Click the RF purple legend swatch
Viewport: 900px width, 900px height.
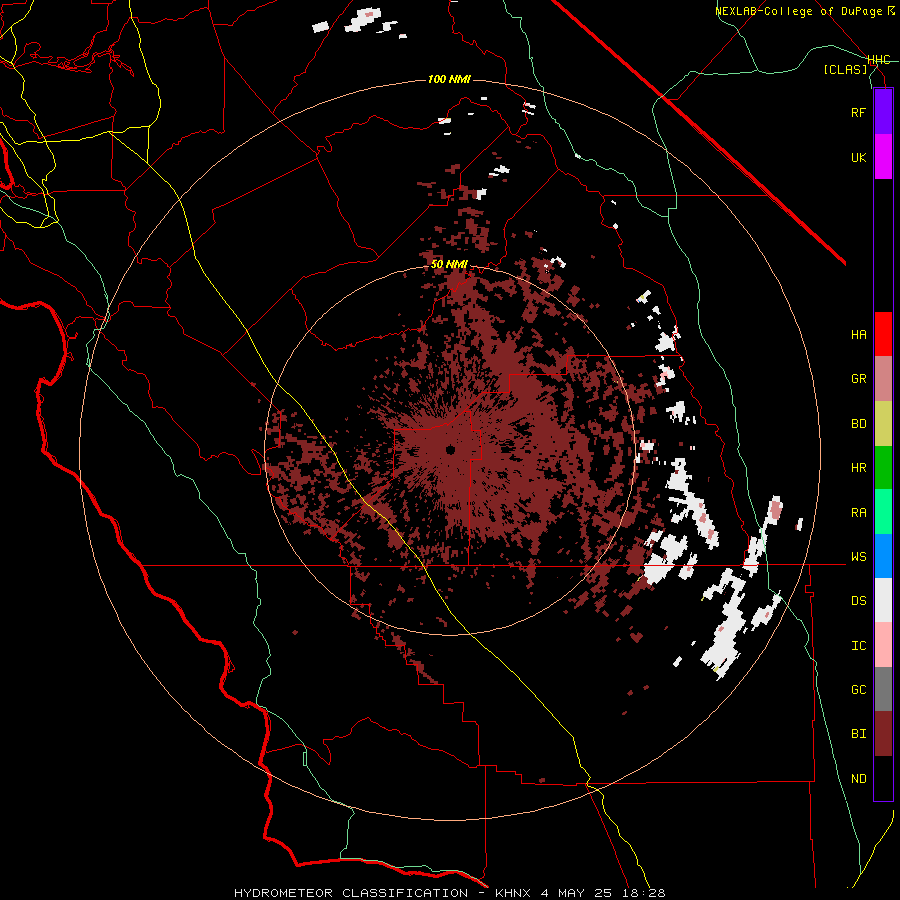pos(883,112)
